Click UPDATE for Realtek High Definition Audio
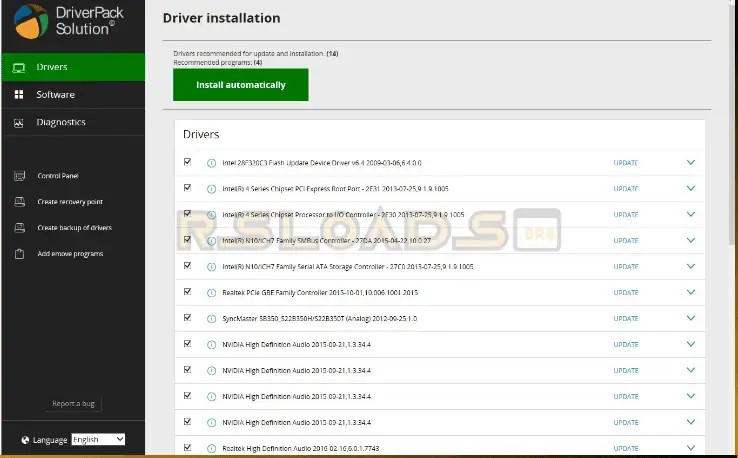738x458 pixels. pos(626,448)
